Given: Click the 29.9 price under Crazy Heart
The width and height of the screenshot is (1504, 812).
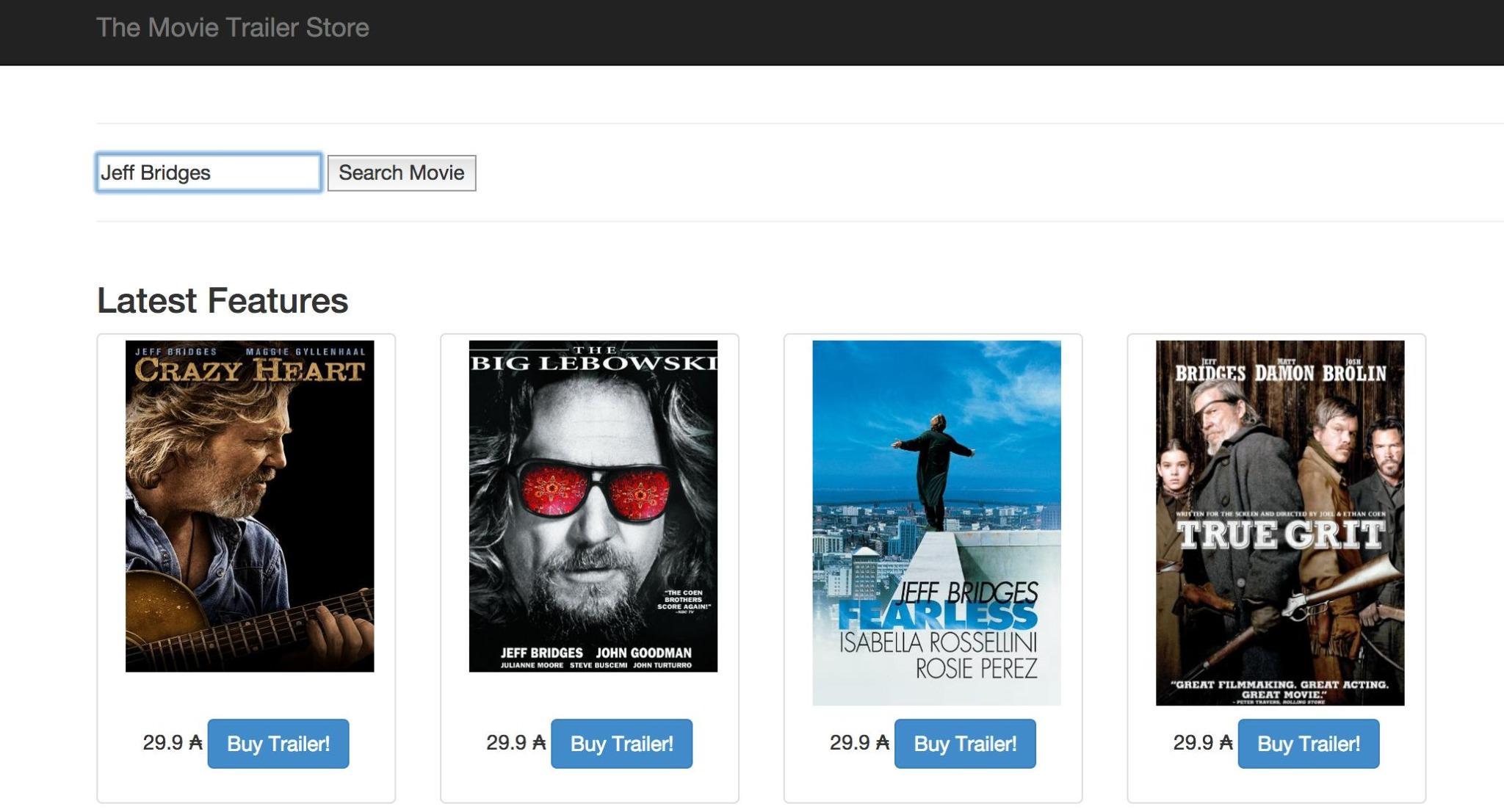Looking at the screenshot, I should pos(162,743).
